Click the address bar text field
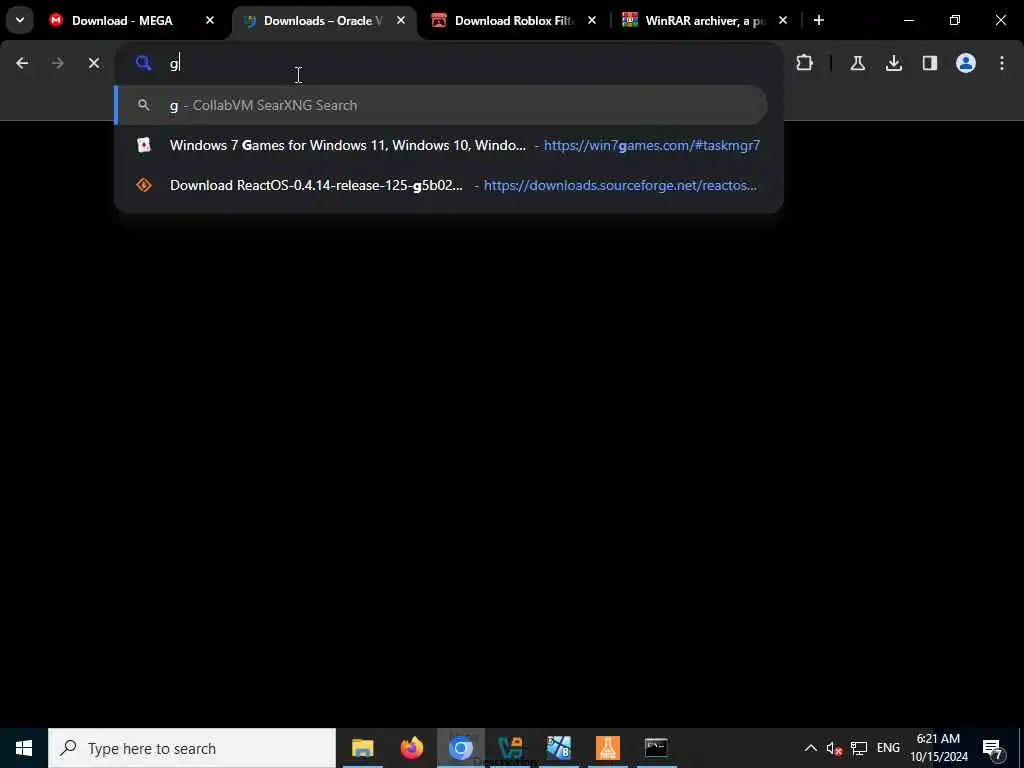The image size is (1024, 768). point(448,63)
